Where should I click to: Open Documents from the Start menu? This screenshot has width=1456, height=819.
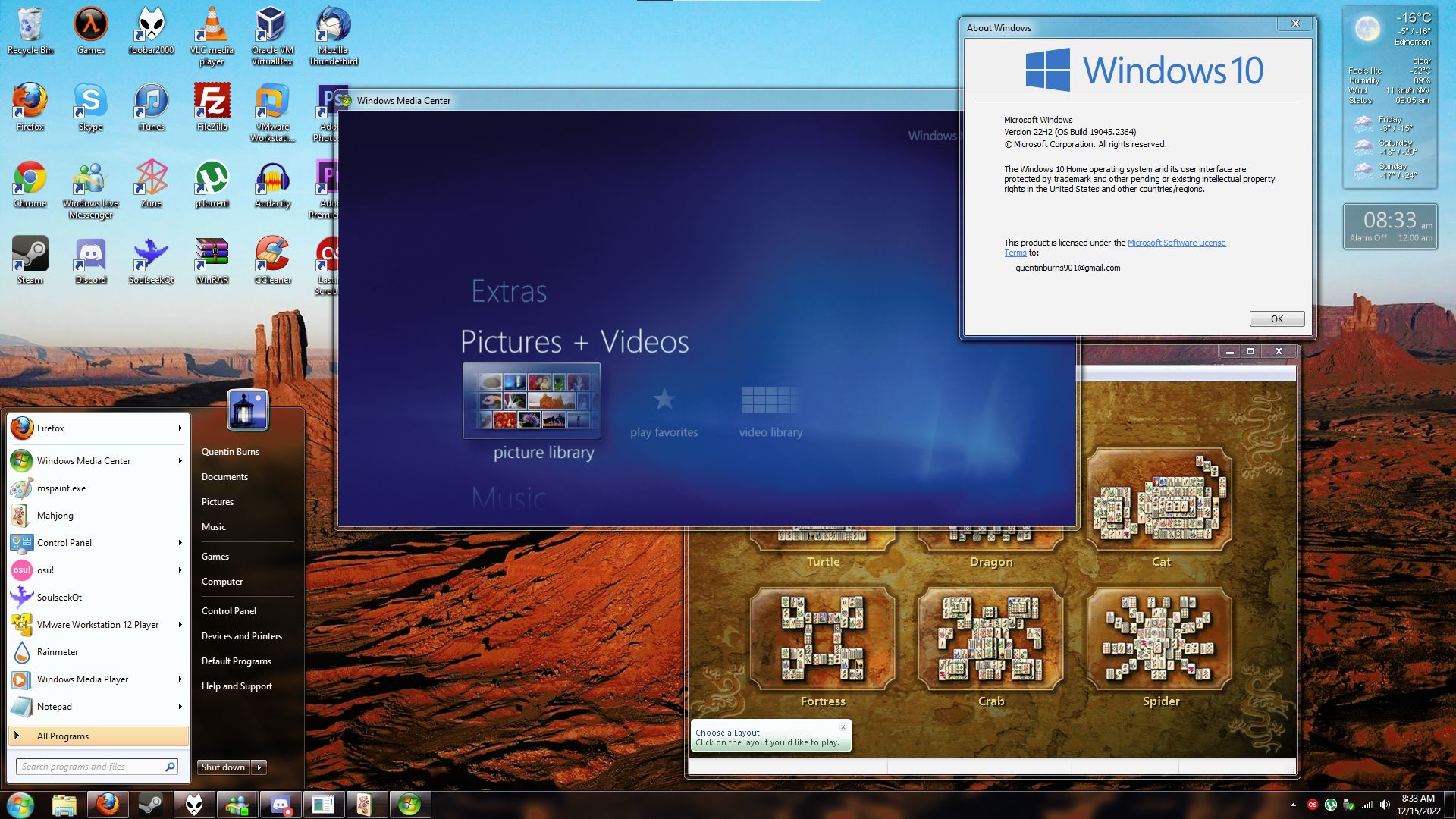pos(224,476)
